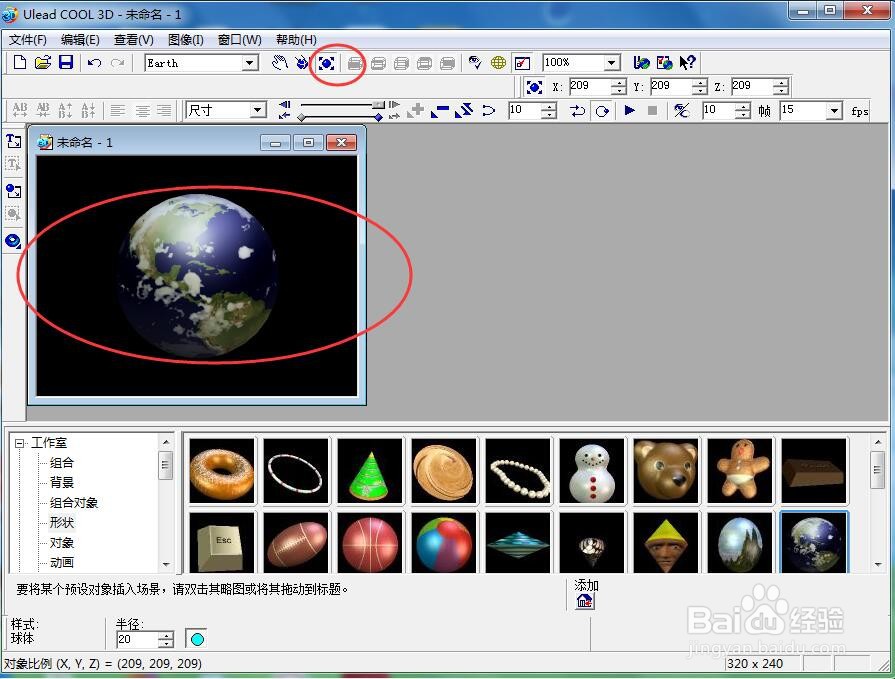The width and height of the screenshot is (895, 679).
Task: Click the cyan color swatch
Action: click(x=196, y=639)
